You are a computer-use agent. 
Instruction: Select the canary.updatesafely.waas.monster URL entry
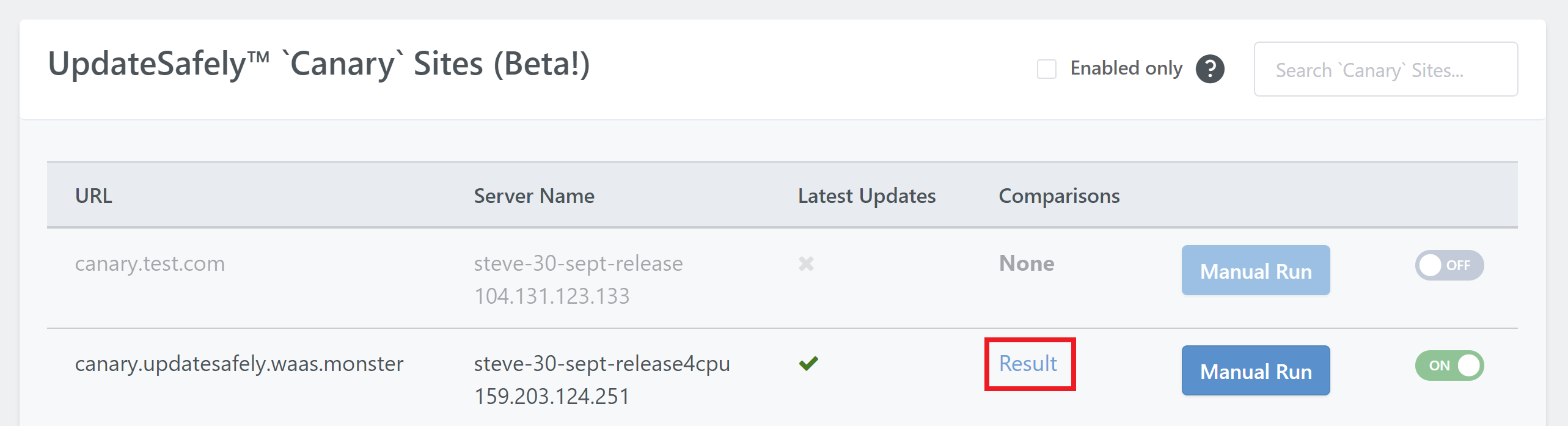(239, 364)
